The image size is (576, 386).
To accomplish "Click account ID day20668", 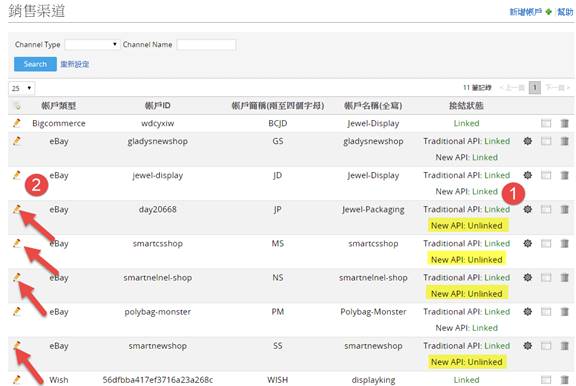I will point(158,209).
